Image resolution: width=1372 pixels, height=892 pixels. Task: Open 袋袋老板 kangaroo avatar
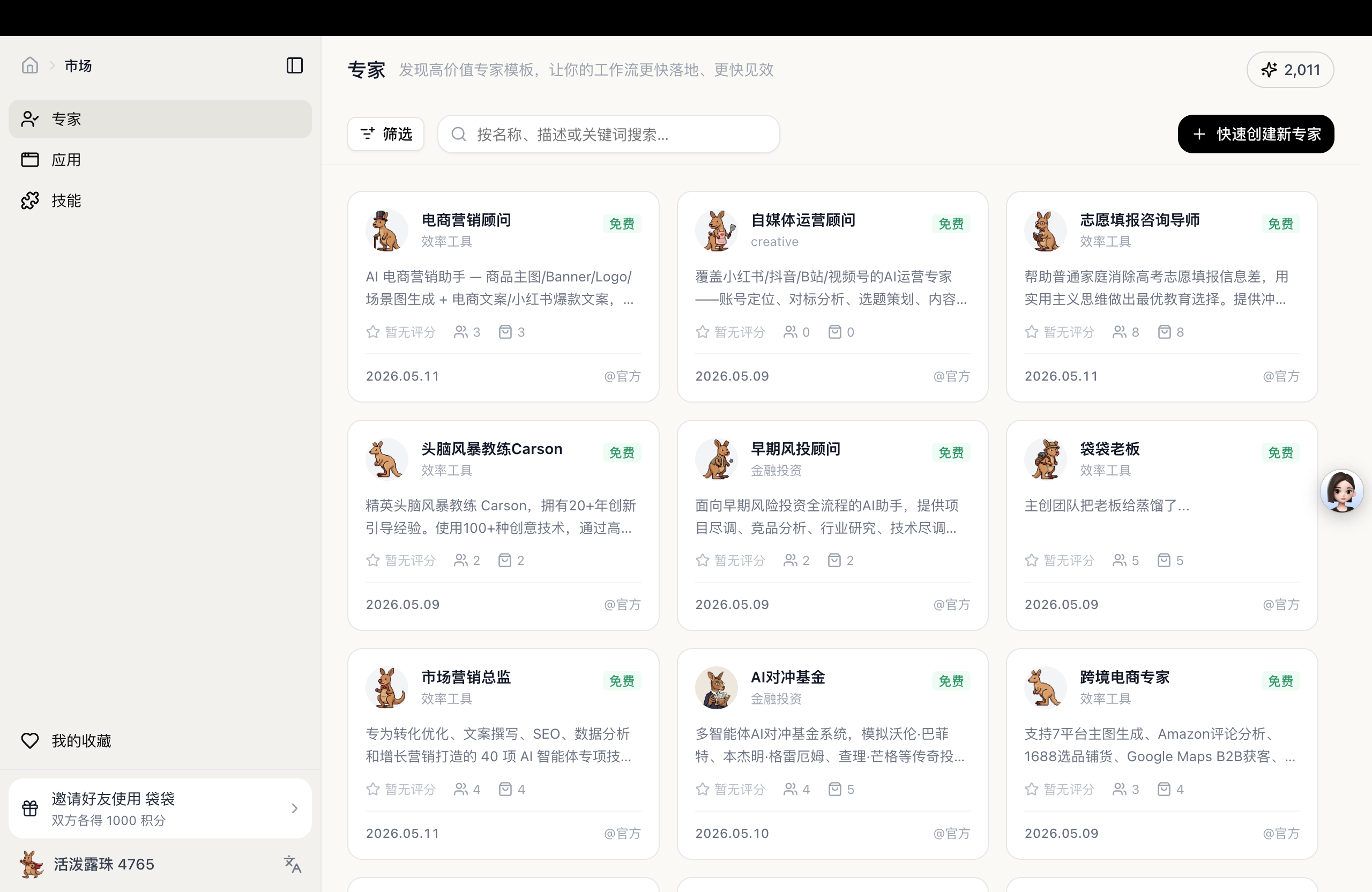coord(1046,459)
